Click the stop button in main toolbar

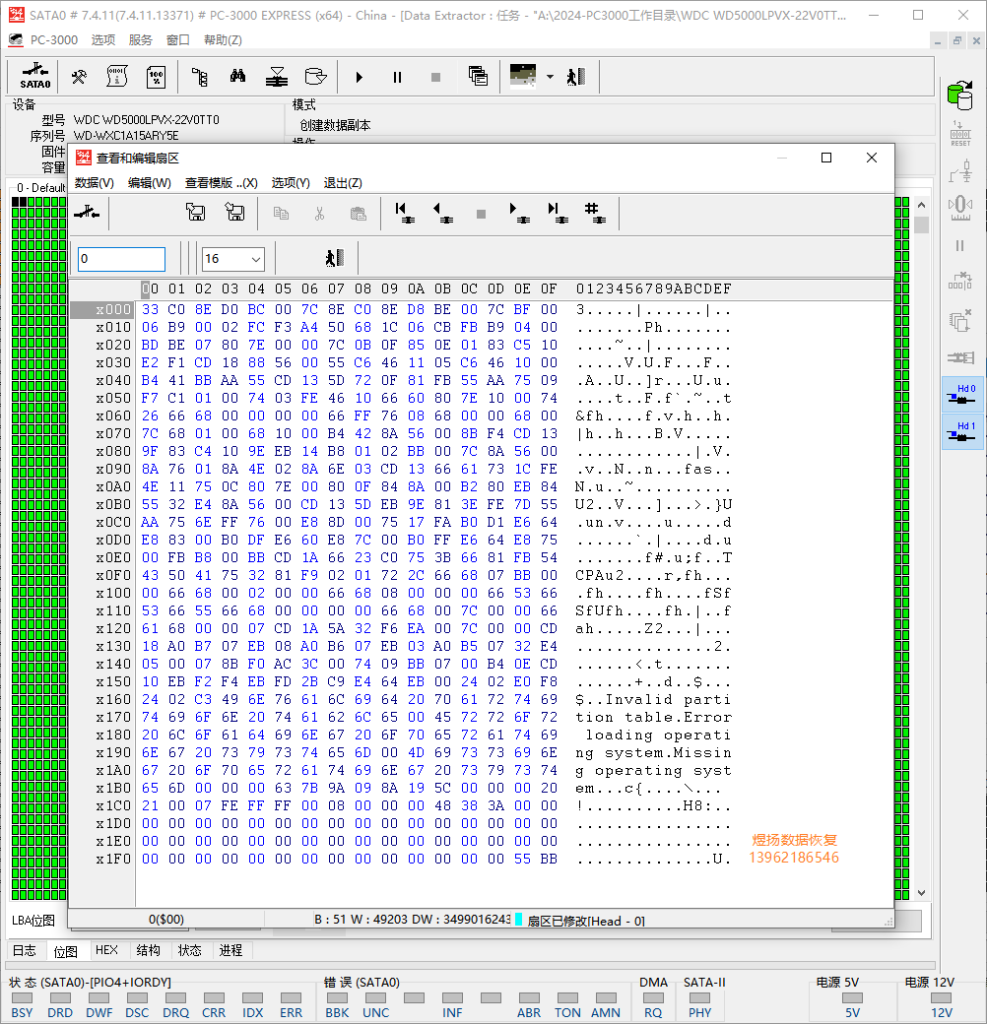pos(436,77)
